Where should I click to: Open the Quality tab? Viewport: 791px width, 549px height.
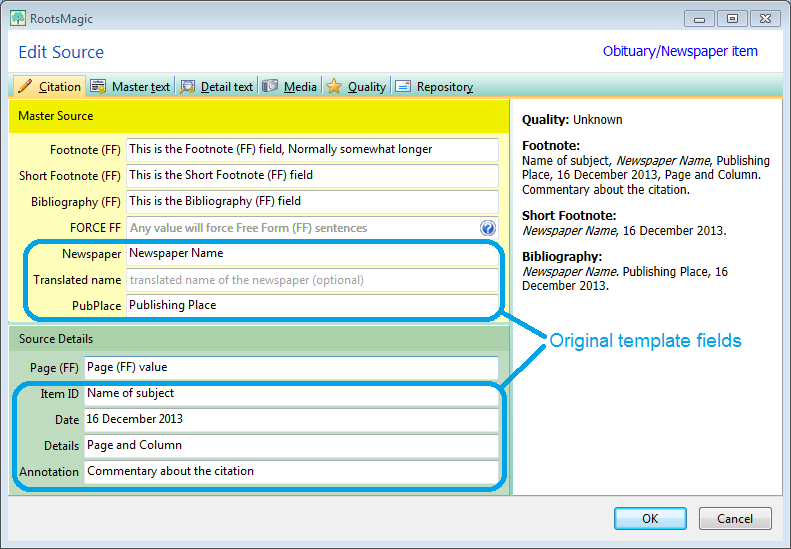[356, 86]
